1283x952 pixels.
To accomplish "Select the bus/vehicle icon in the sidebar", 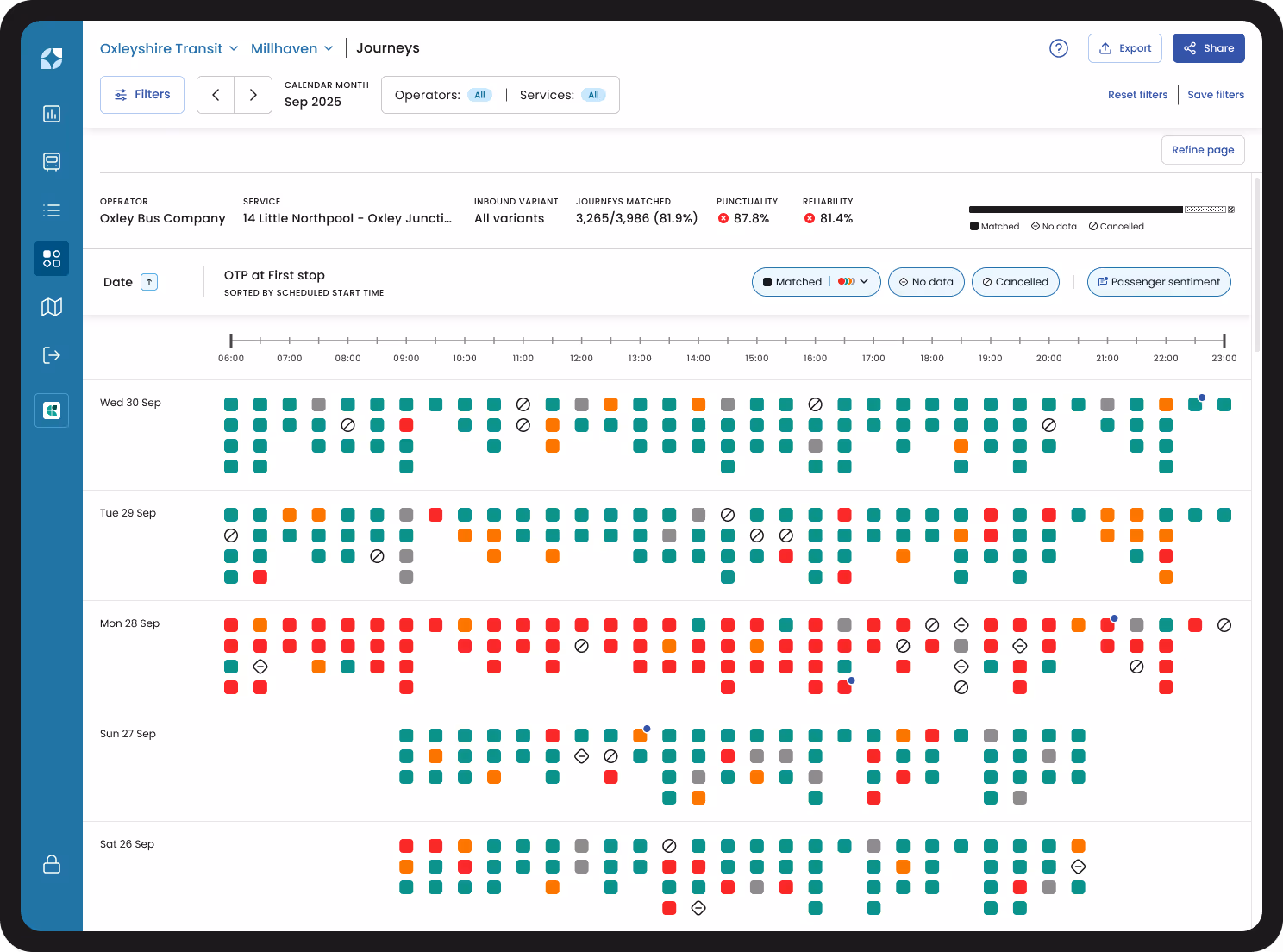I will (x=52, y=161).
